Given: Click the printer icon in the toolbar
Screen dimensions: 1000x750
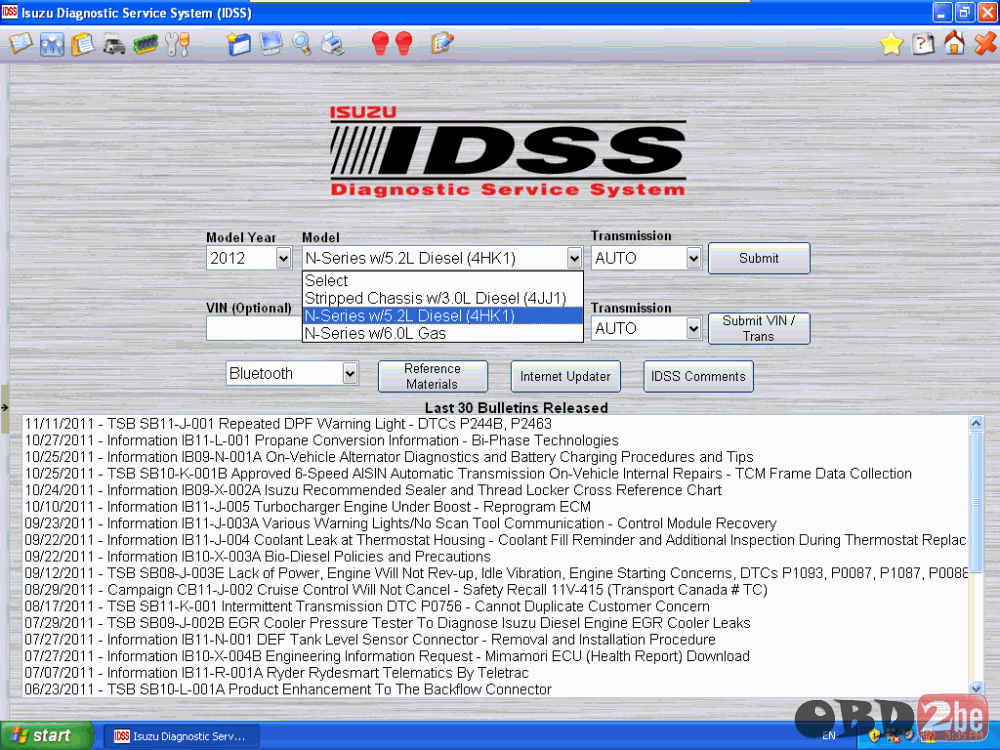Looking at the screenshot, I should [x=333, y=44].
